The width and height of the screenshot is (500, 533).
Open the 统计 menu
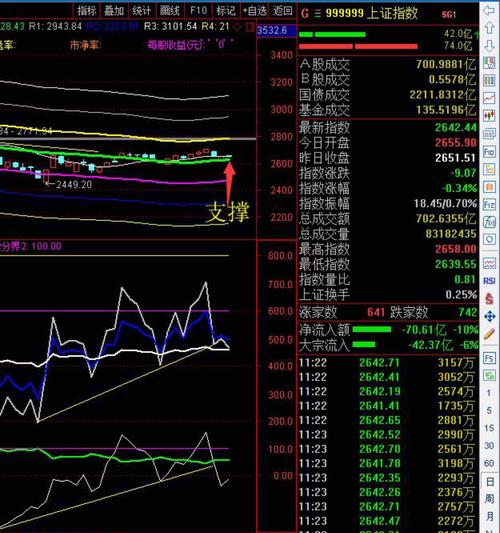[141, 11]
